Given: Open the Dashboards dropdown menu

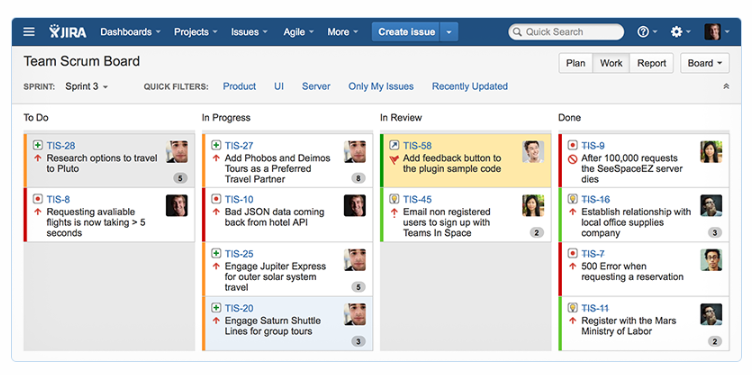Looking at the screenshot, I should (x=130, y=32).
